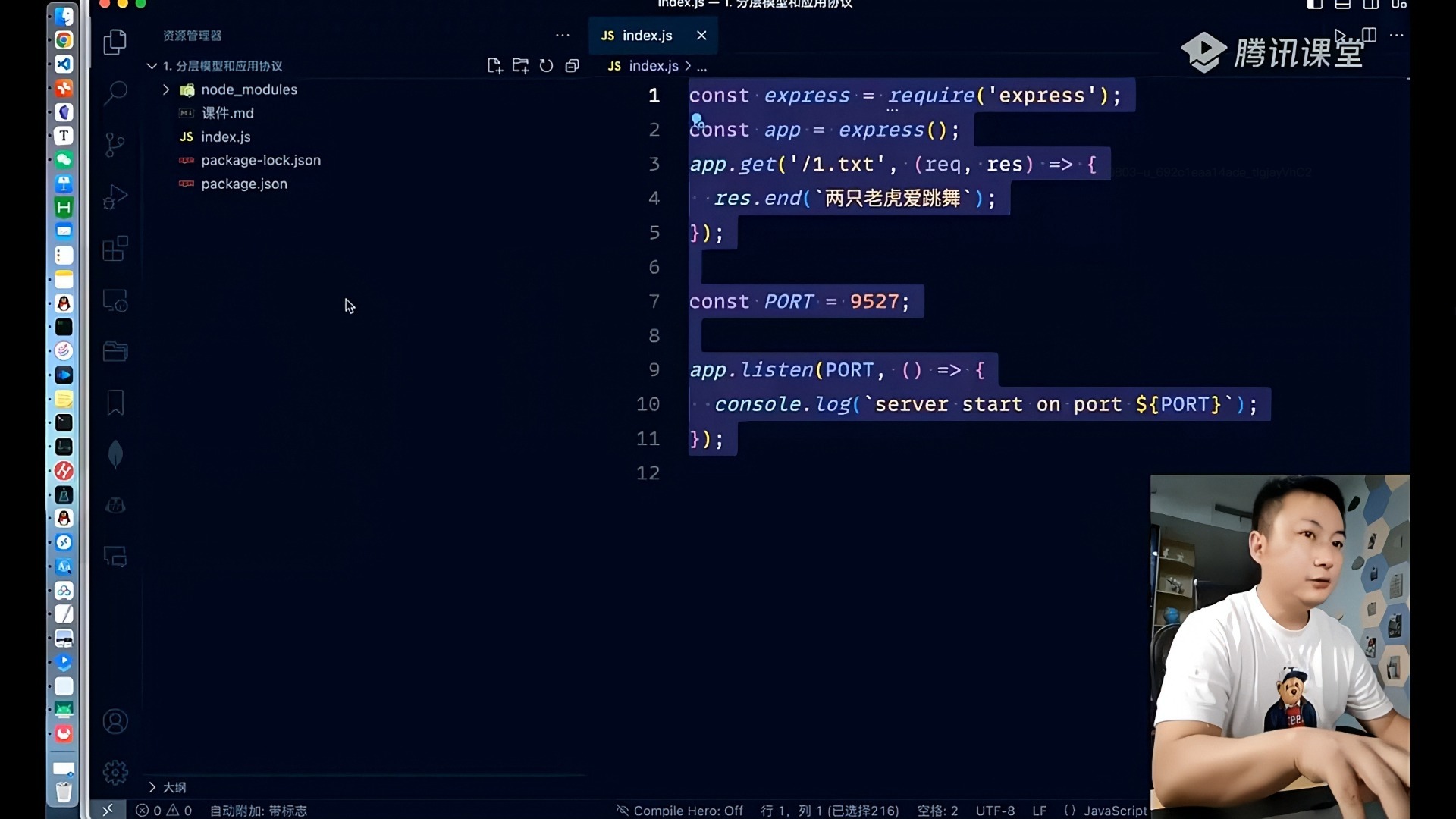1456x819 pixels.
Task: Switch to the index.js editor tab
Action: point(646,36)
